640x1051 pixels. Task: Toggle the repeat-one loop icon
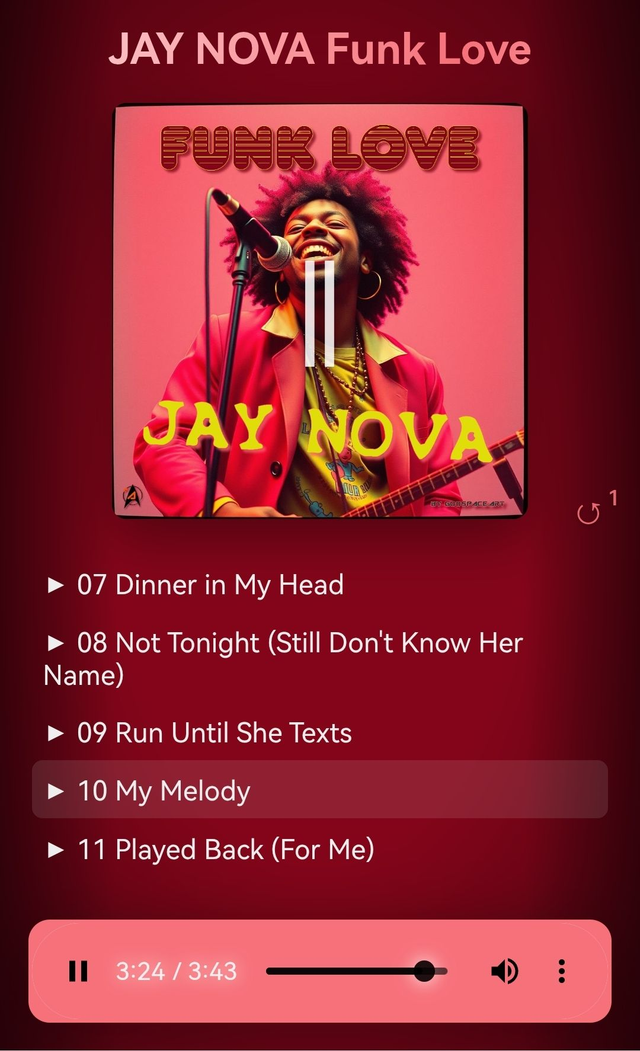click(596, 507)
